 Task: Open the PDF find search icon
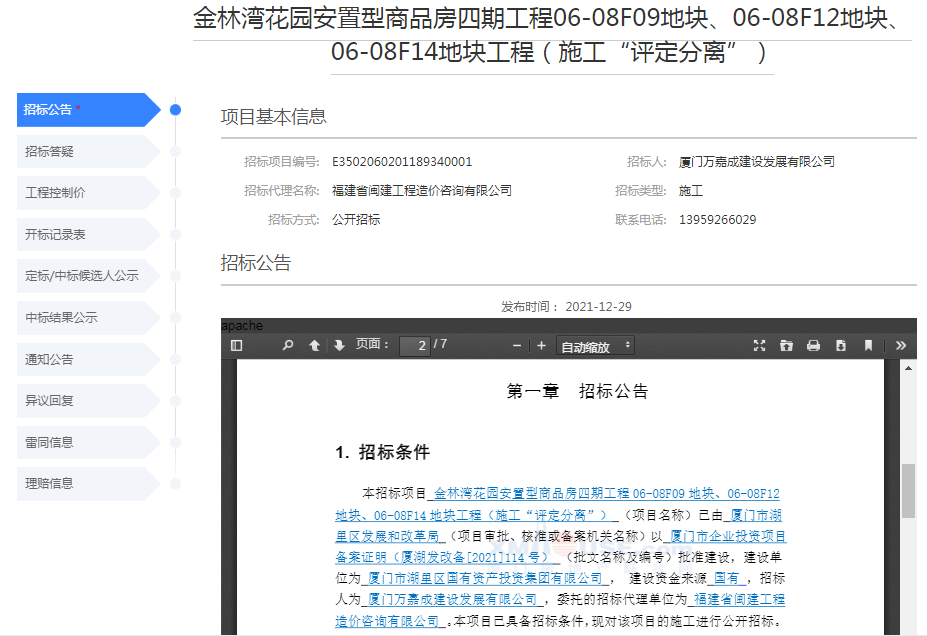tap(288, 345)
